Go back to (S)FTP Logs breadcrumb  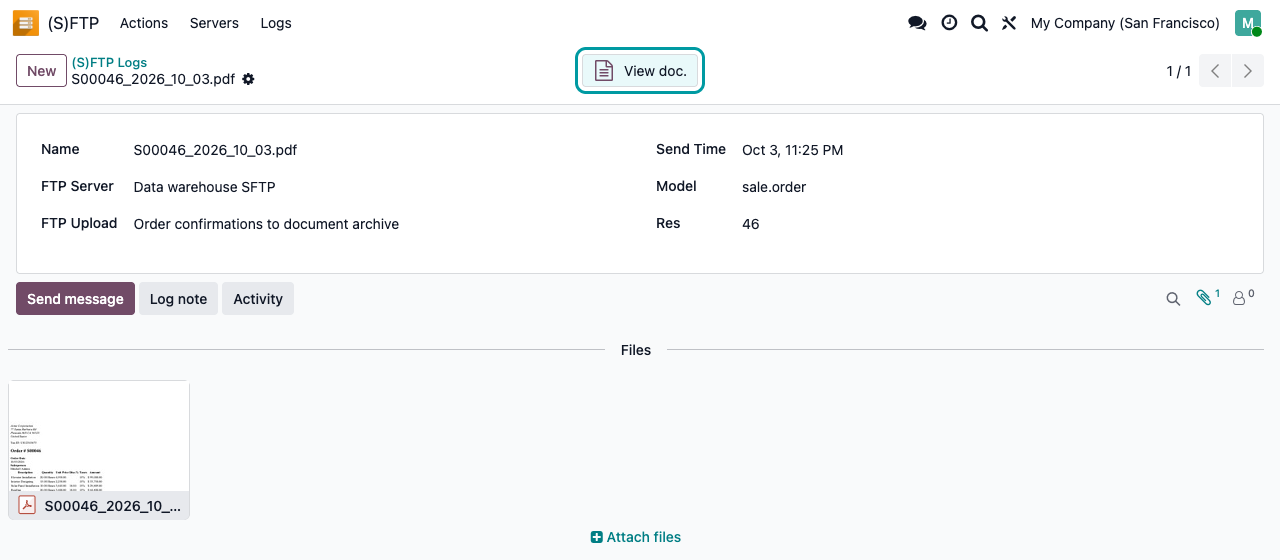pyautogui.click(x=109, y=62)
